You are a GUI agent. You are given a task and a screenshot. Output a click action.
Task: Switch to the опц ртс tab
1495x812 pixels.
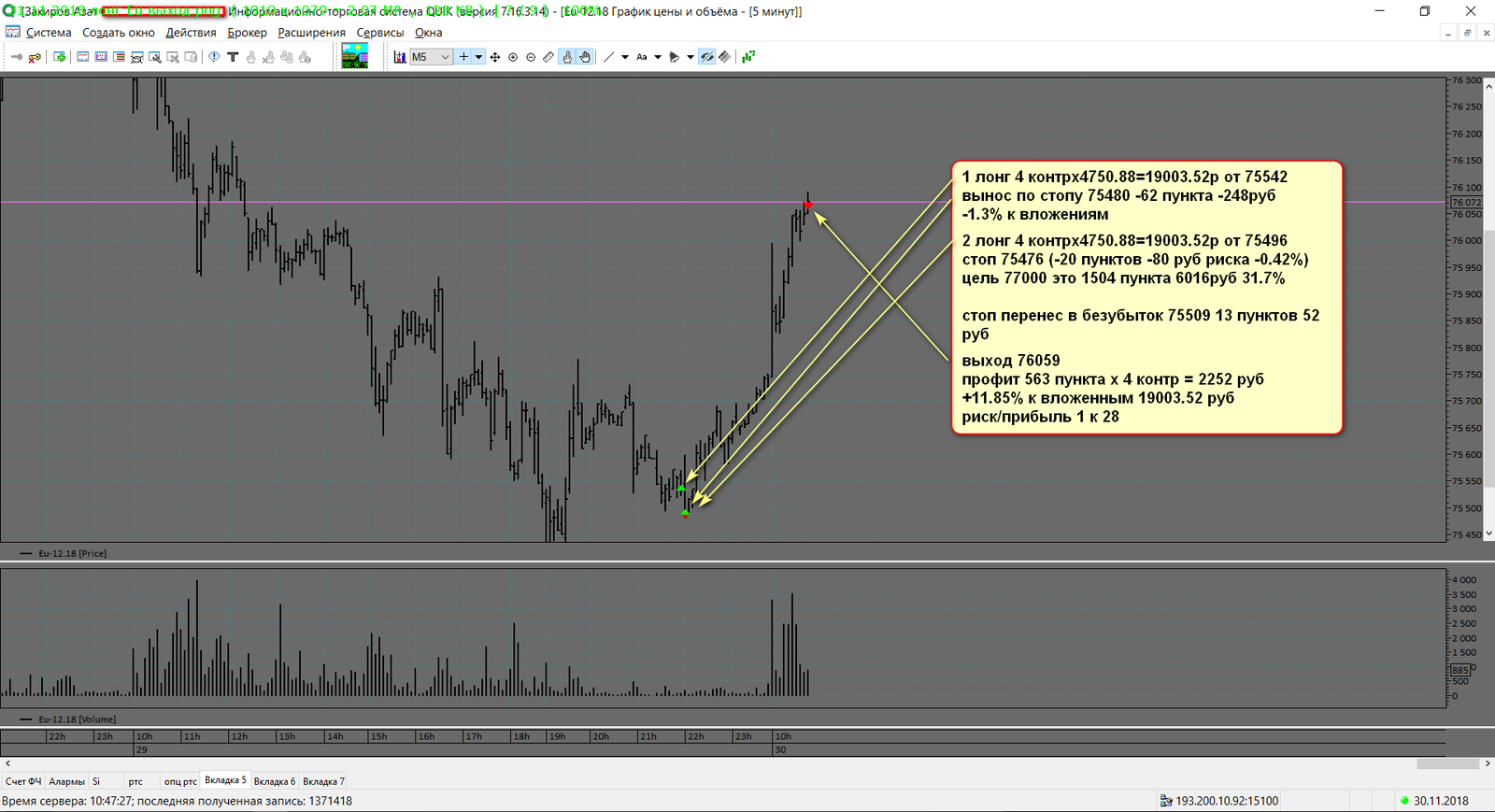click(180, 781)
